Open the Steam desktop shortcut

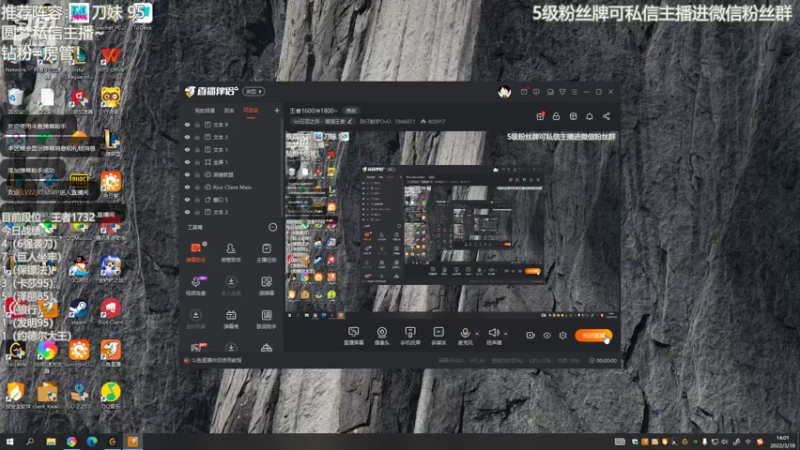(79, 311)
